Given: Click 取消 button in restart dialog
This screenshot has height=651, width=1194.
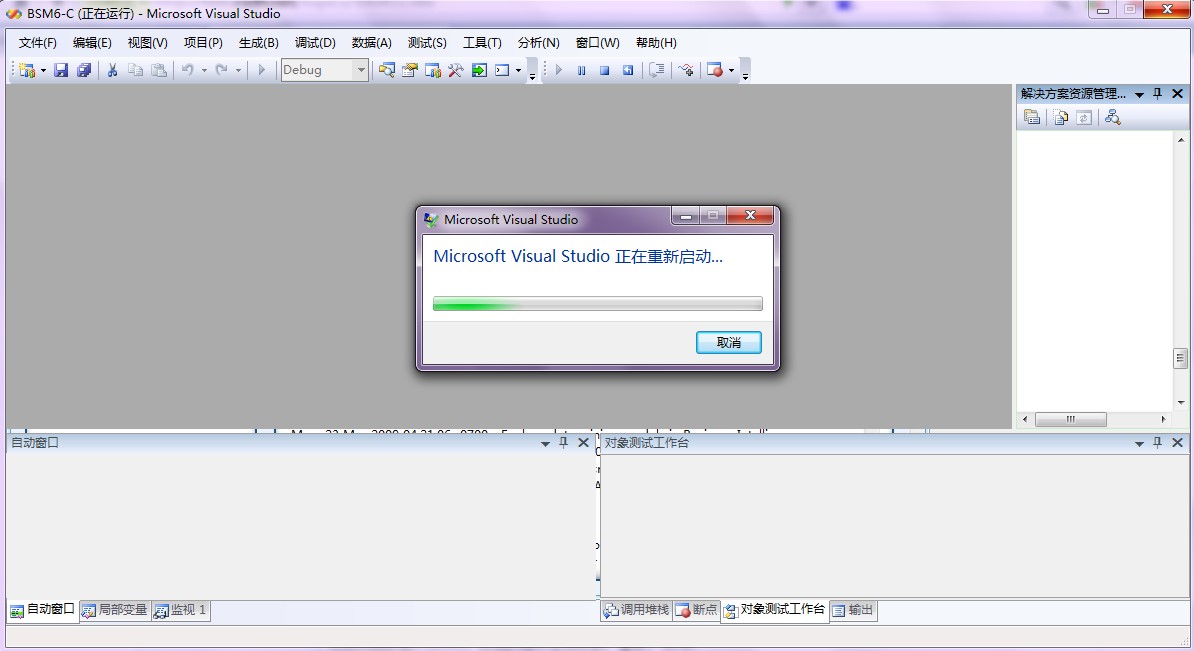Looking at the screenshot, I should [729, 343].
